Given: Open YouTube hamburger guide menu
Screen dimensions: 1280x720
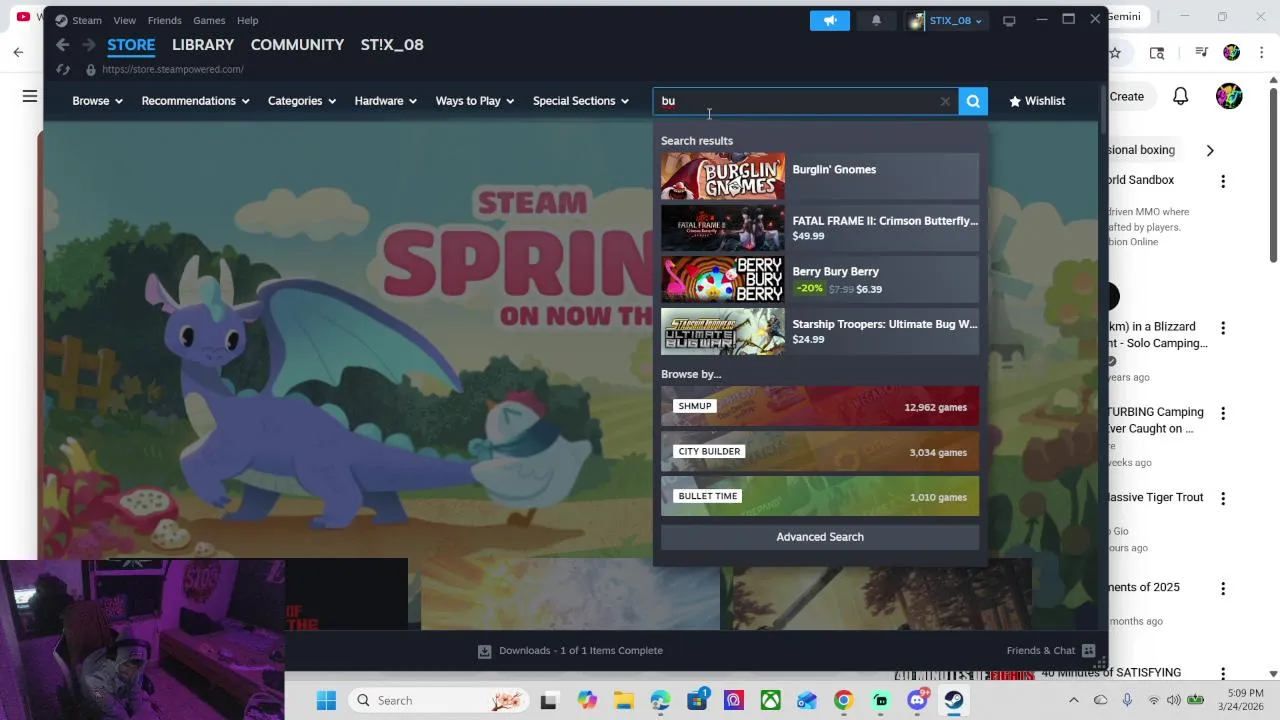Looking at the screenshot, I should pos(30,96).
